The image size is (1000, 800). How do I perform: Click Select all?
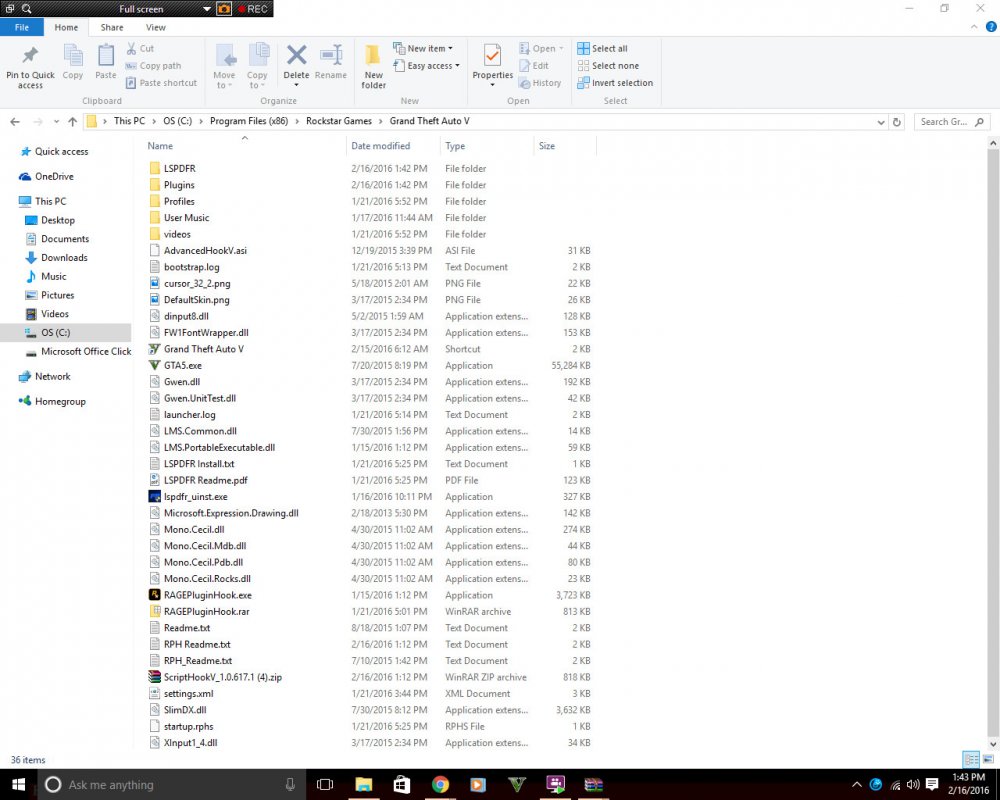602,48
